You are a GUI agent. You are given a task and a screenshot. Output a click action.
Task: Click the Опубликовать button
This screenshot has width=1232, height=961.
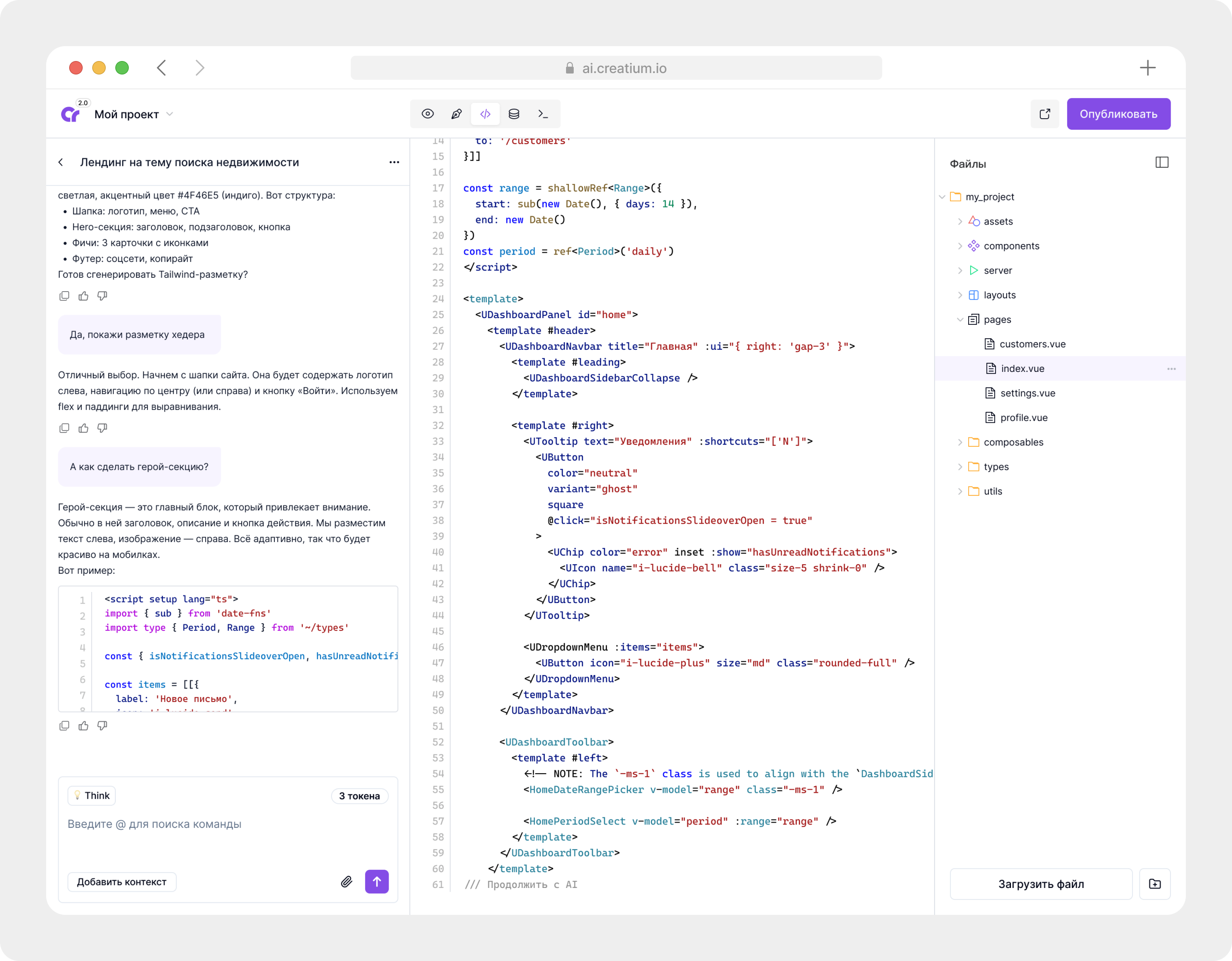pos(1118,114)
